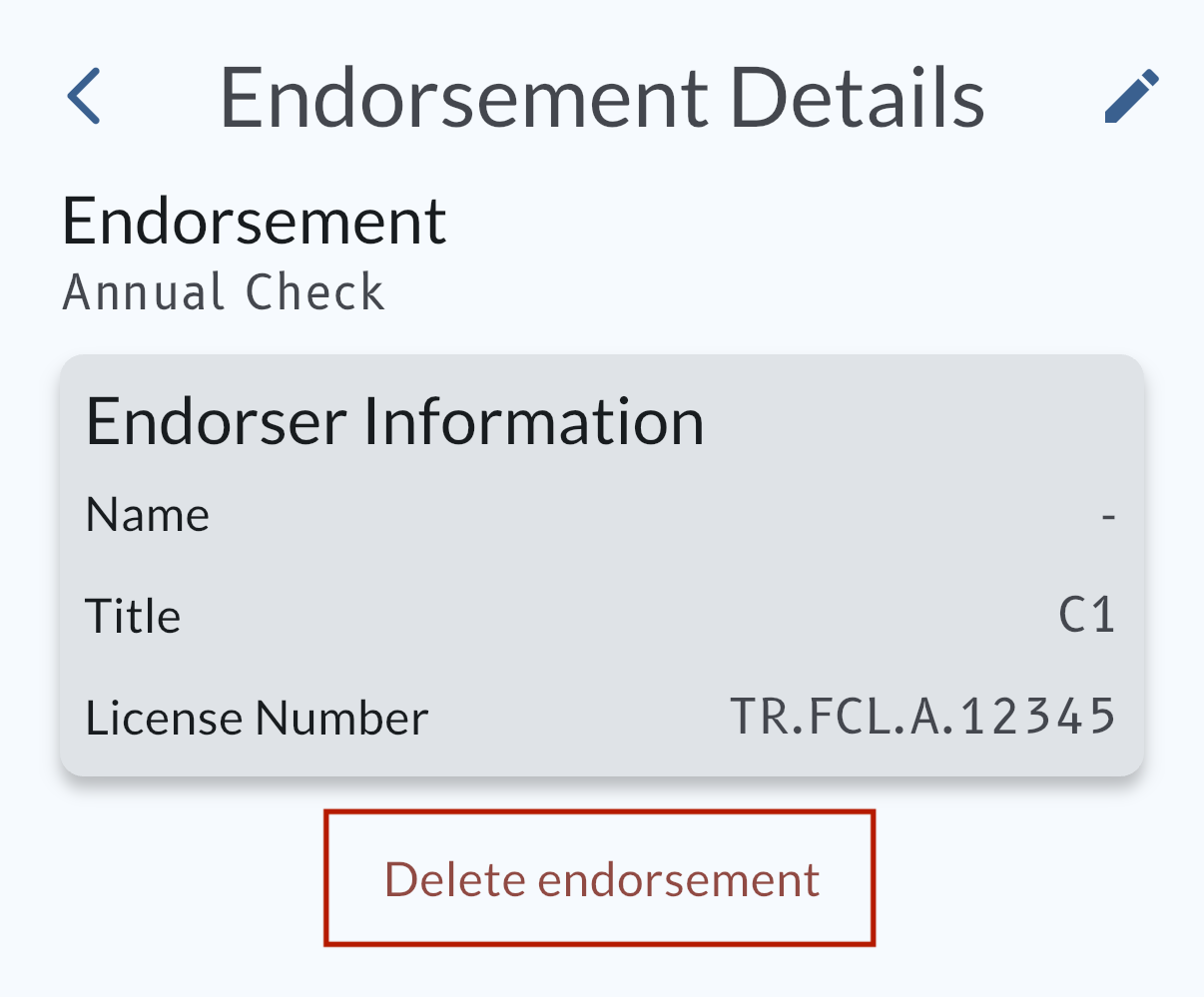The height and width of the screenshot is (997, 1204).
Task: Click the Endorsement Details page title
Action: point(602,98)
